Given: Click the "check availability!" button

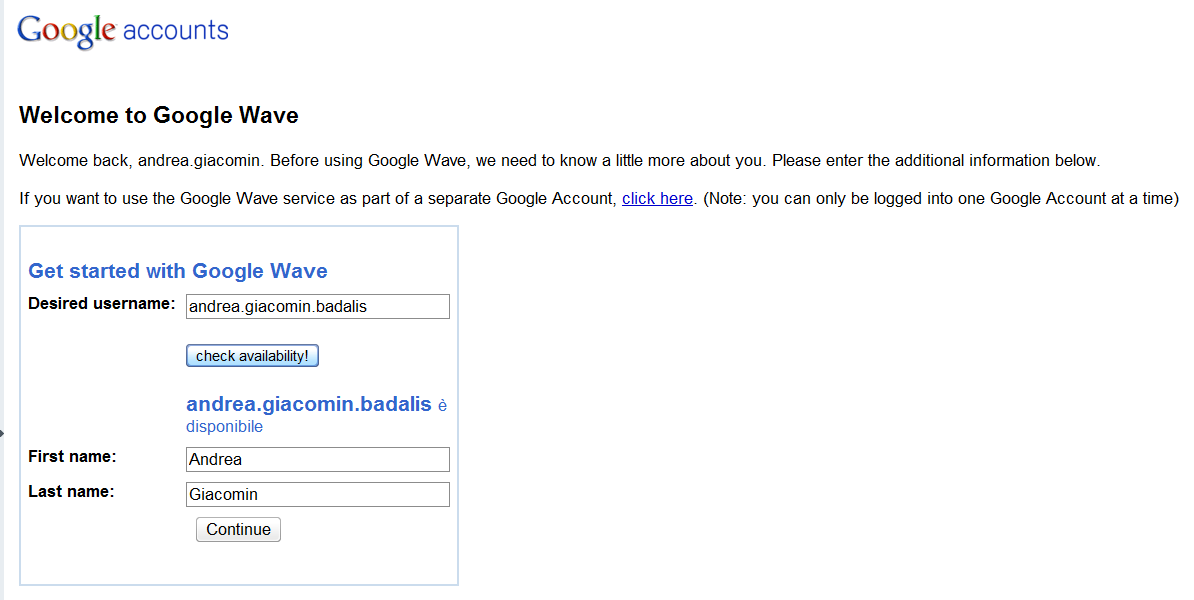Looking at the screenshot, I should tap(252, 356).
